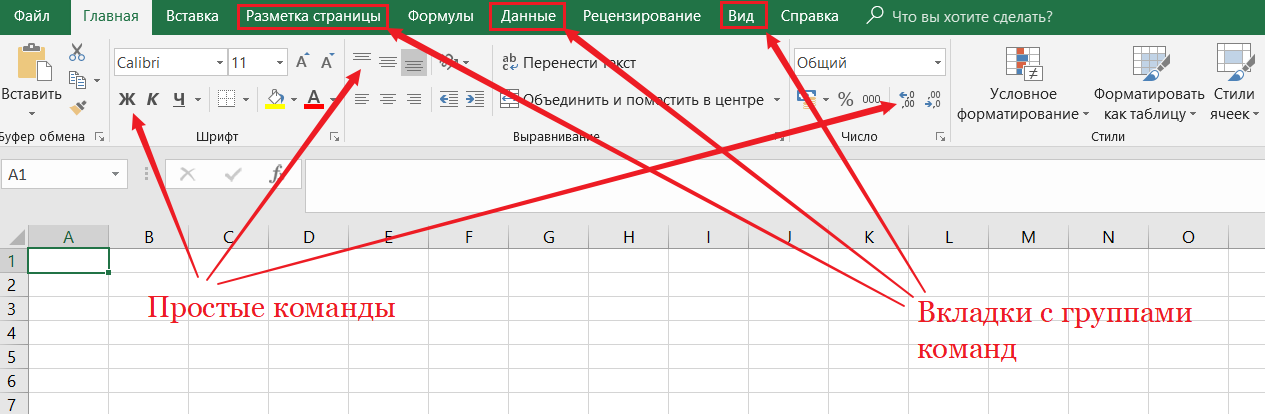Open the Общий number format dropdown
Screen dimensions: 1265x414
[868, 63]
